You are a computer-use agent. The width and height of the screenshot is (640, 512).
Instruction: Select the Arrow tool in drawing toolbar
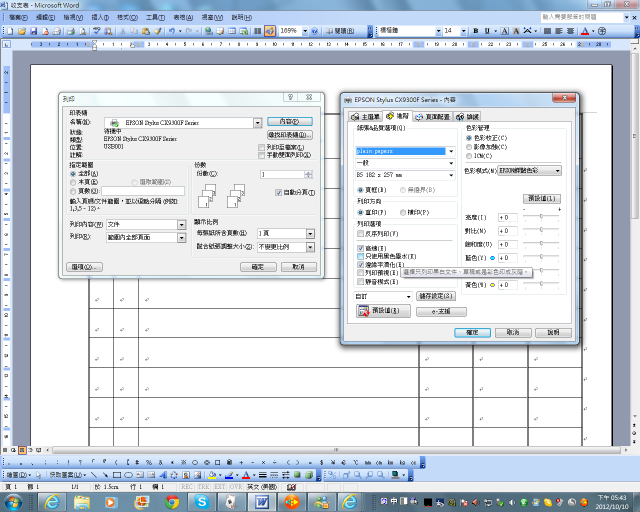(106, 475)
